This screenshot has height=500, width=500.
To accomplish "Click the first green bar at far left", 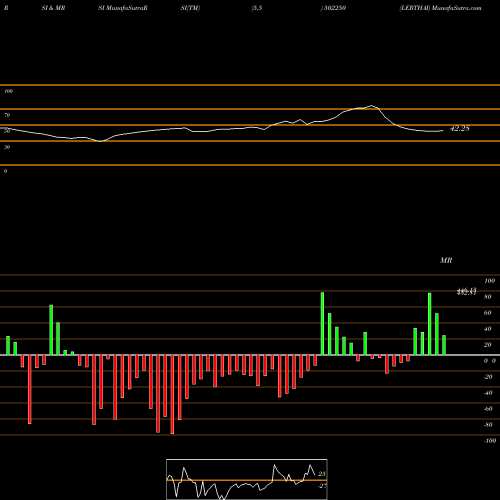I will pyautogui.click(x=8, y=346).
